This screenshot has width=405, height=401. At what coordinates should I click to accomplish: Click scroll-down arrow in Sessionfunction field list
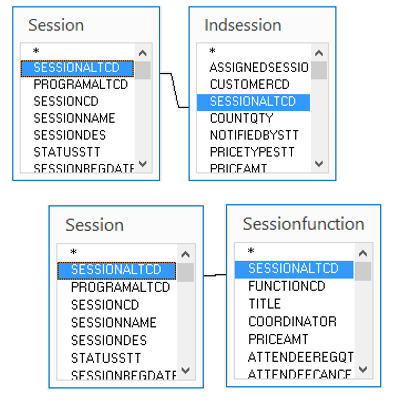[363, 369]
